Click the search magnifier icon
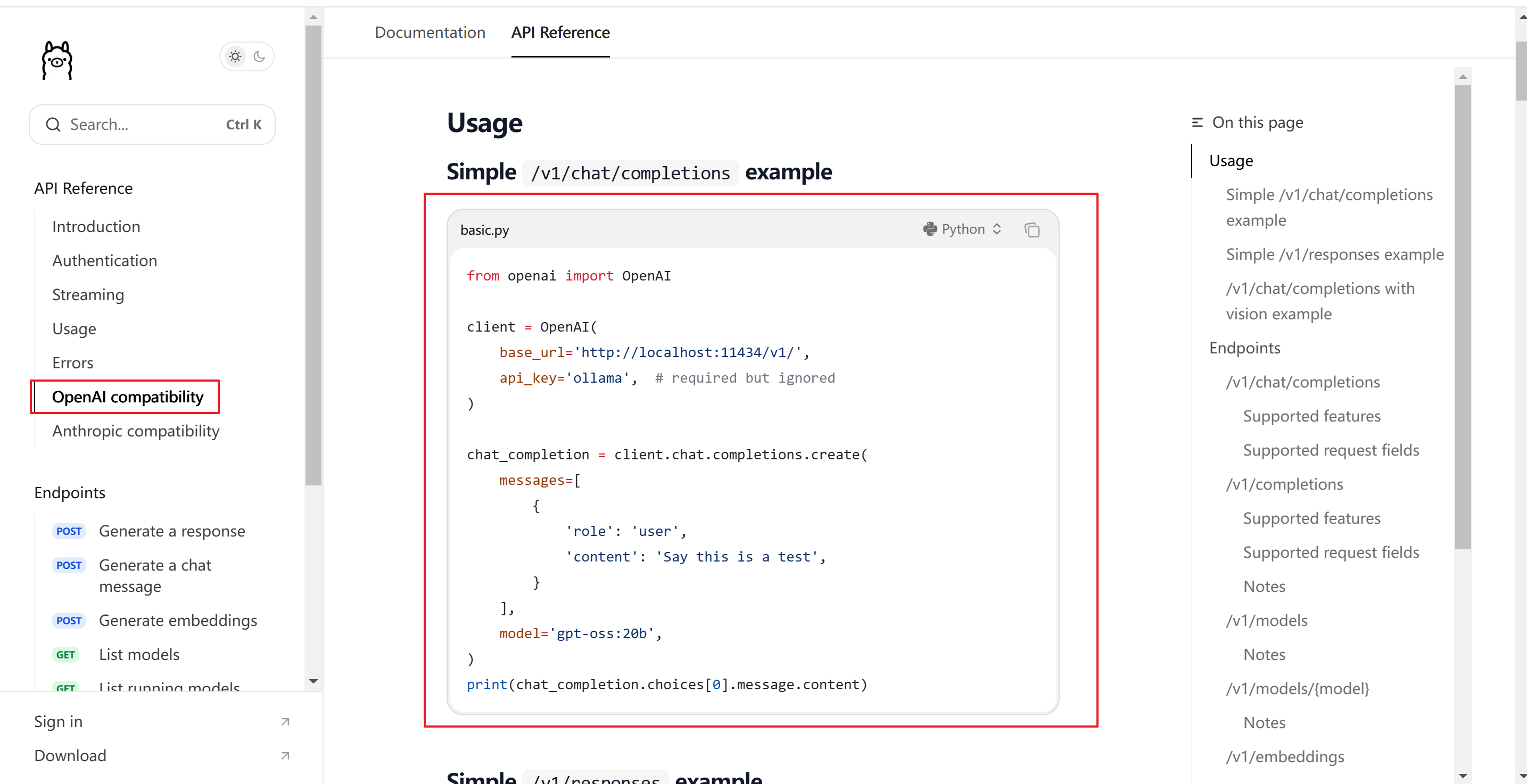The width and height of the screenshot is (1527, 784). click(53, 125)
